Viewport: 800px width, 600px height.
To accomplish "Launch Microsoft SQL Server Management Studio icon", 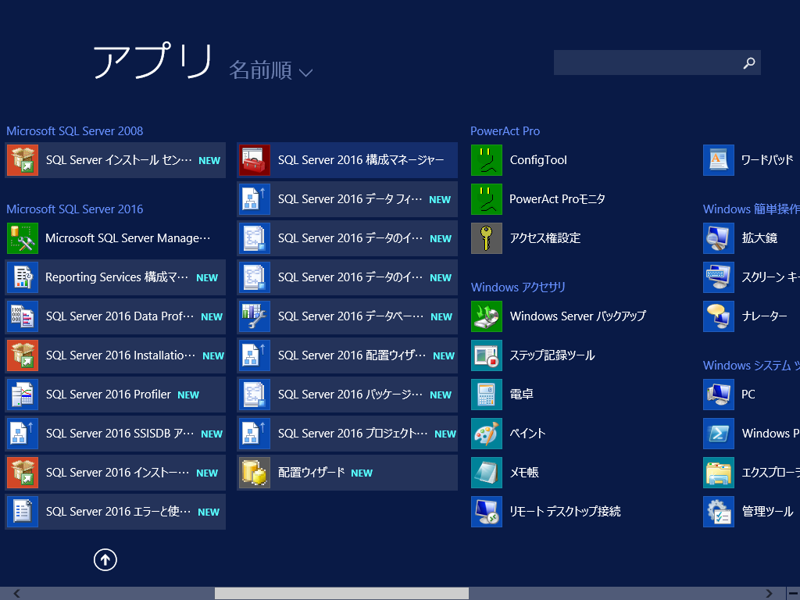I will (22, 238).
